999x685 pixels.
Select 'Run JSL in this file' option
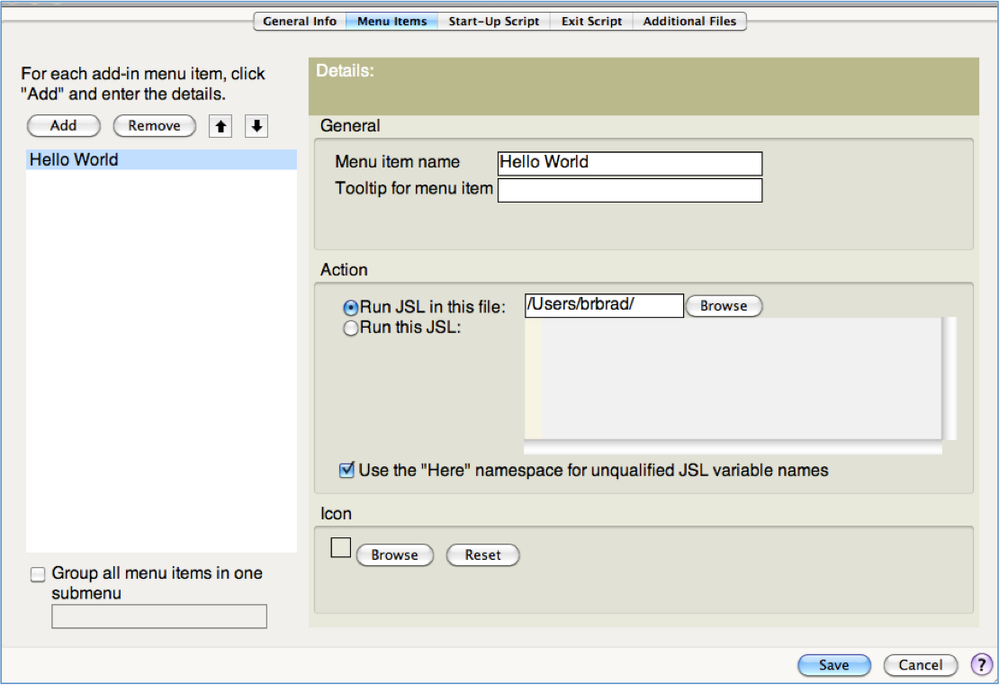(x=350, y=308)
